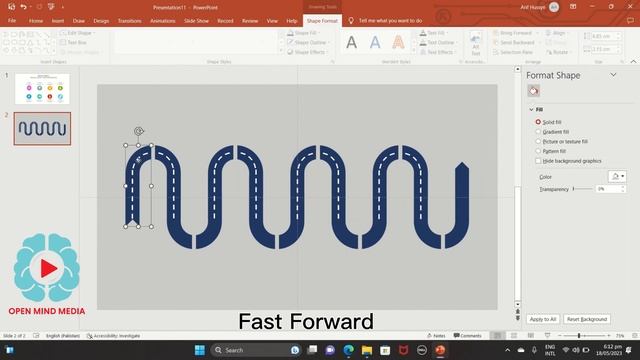
Task: Click the Transparency slider
Action: point(583,189)
